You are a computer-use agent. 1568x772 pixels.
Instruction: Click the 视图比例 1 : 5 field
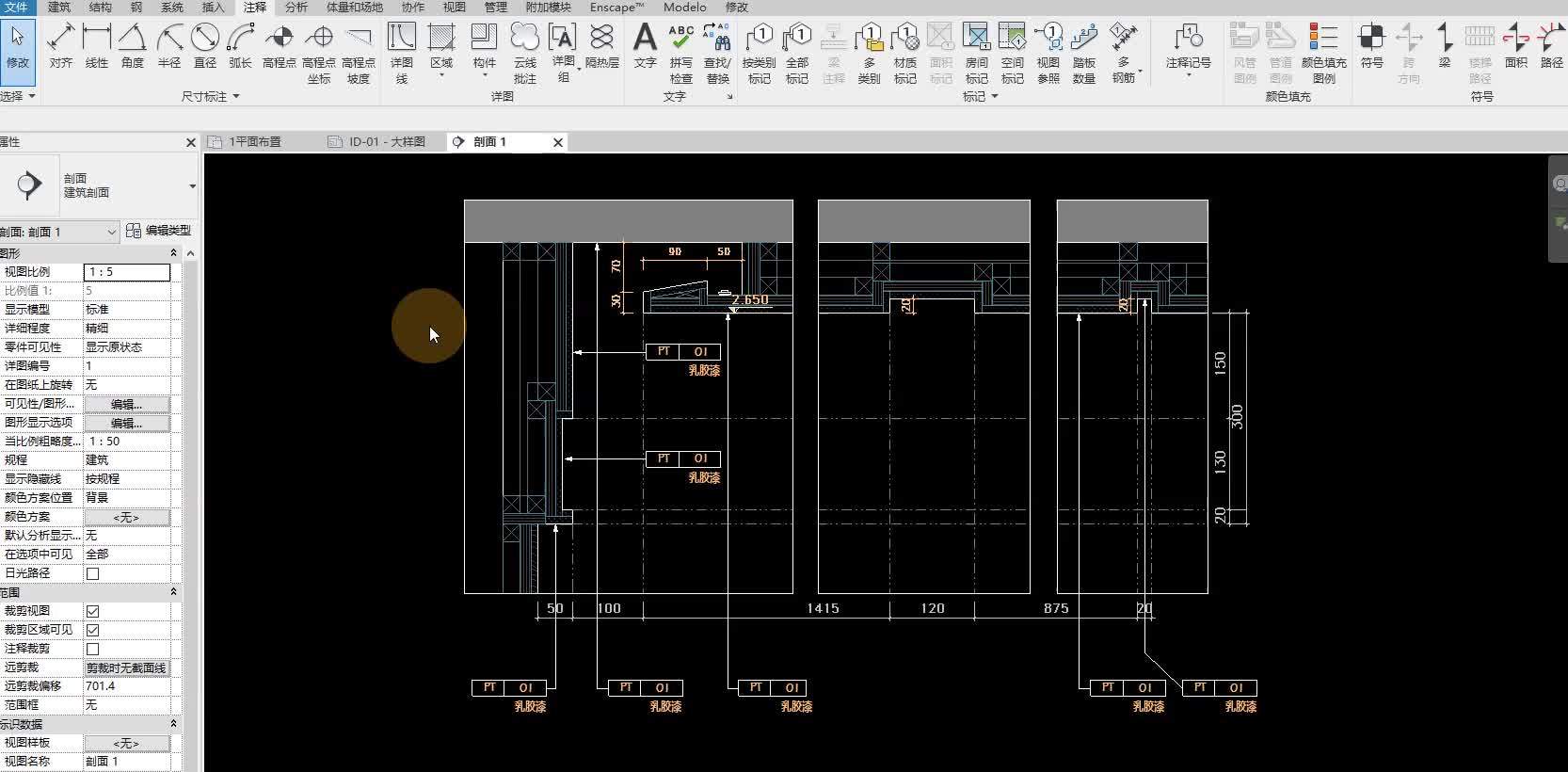pos(127,272)
